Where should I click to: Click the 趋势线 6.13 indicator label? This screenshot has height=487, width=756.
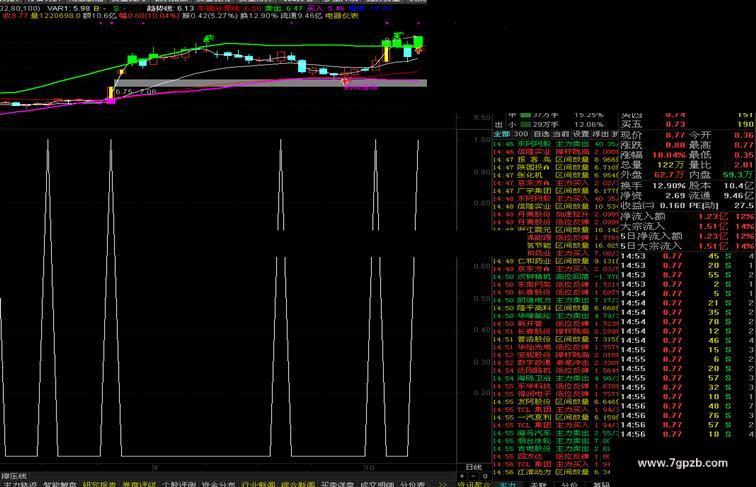171,8
